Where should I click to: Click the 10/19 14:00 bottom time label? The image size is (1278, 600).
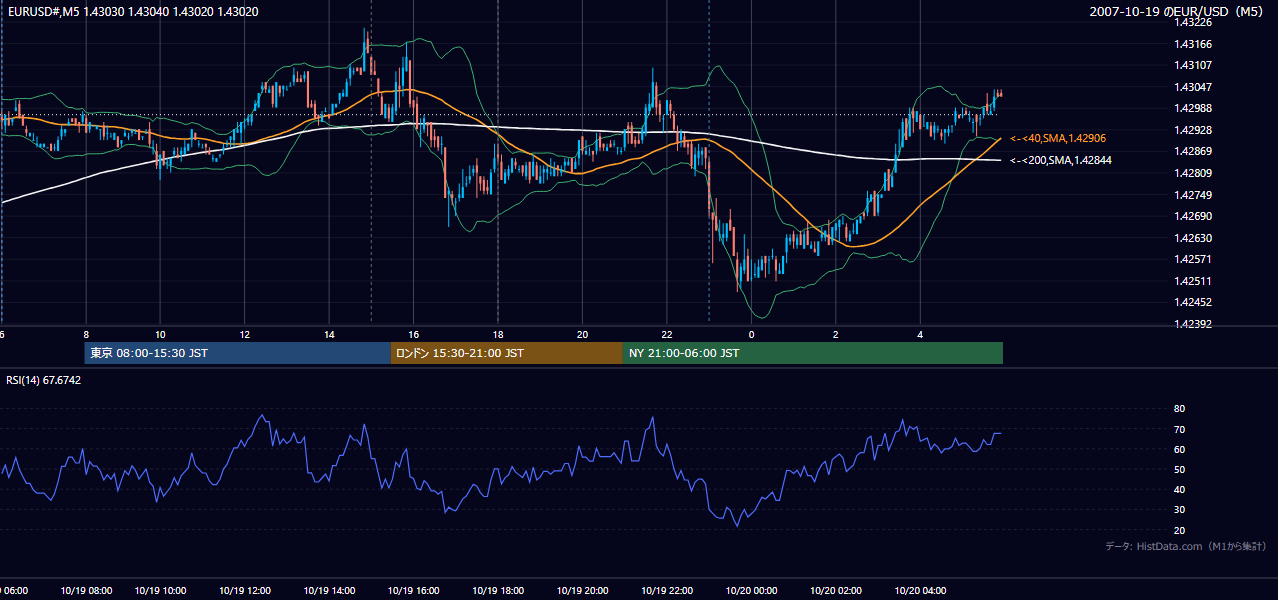point(330,591)
